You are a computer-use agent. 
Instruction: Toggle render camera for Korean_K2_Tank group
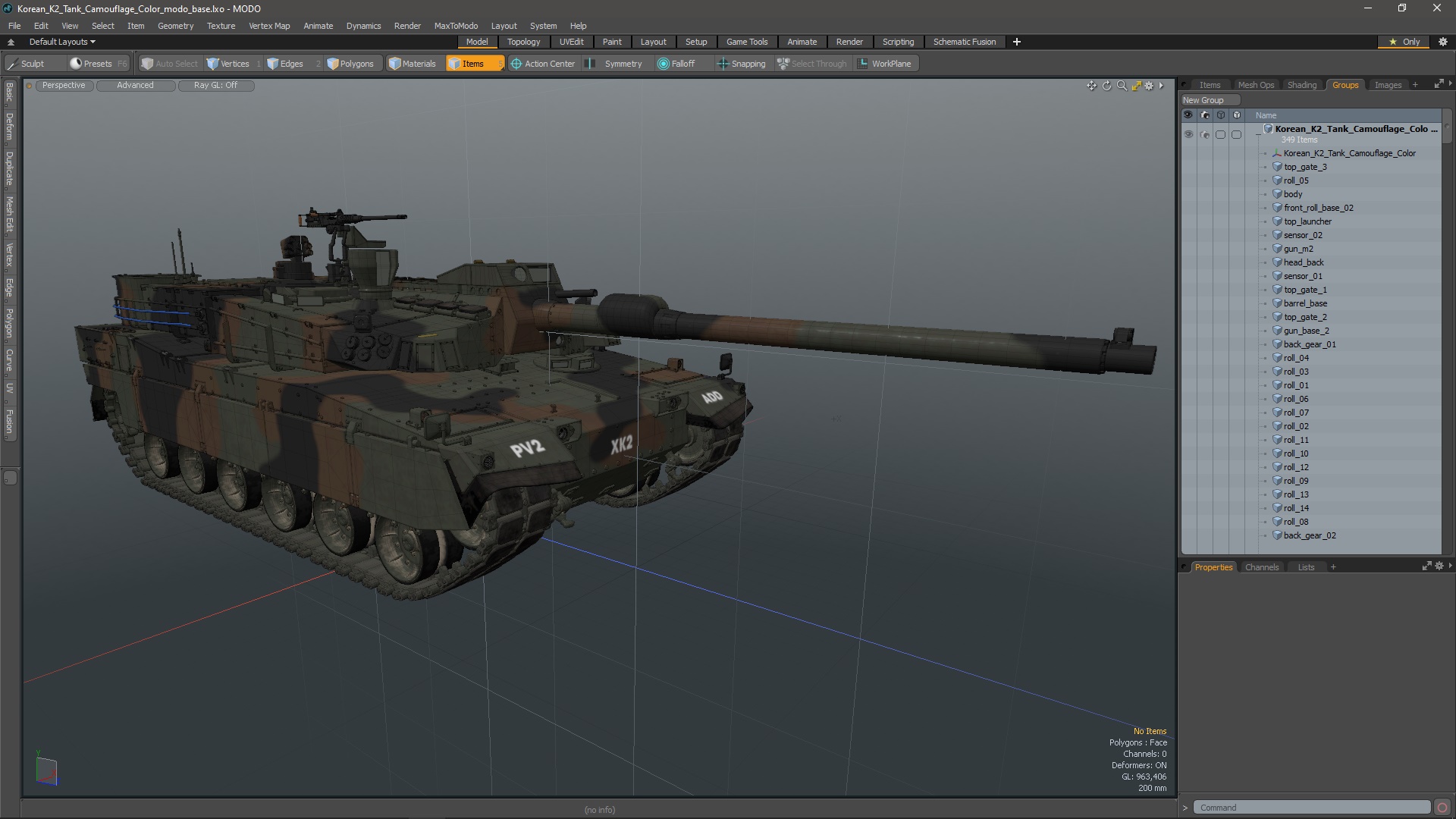pyautogui.click(x=1205, y=134)
